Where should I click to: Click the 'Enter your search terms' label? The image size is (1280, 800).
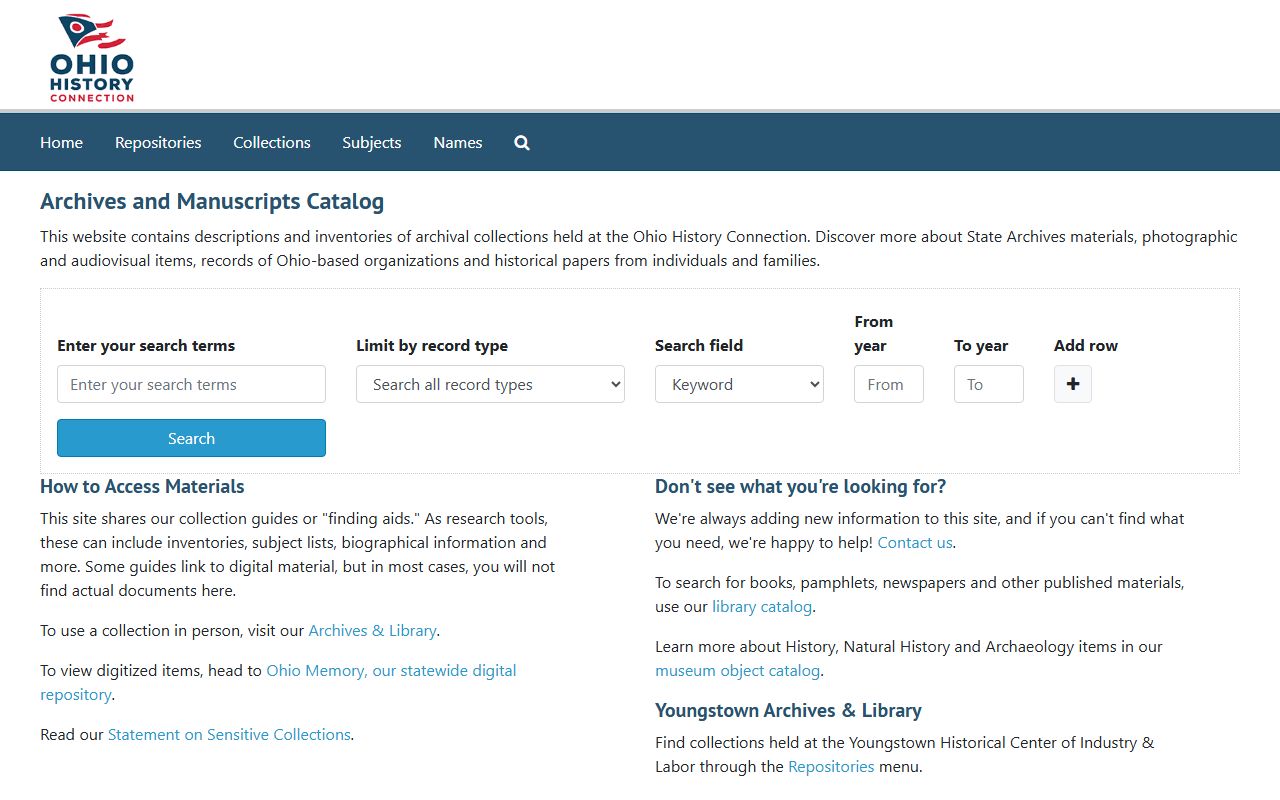point(146,346)
